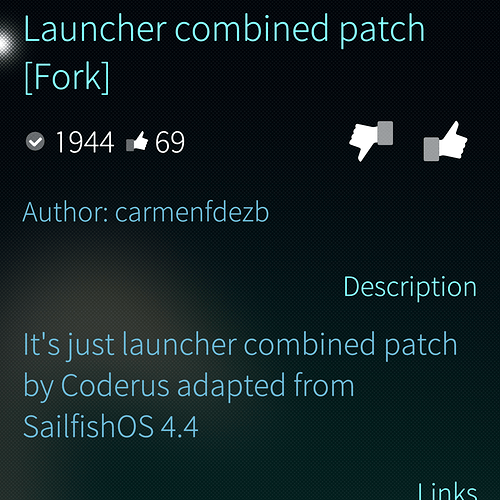Tap the 1944 activations count
This screenshot has width=500, height=500.
(85, 142)
